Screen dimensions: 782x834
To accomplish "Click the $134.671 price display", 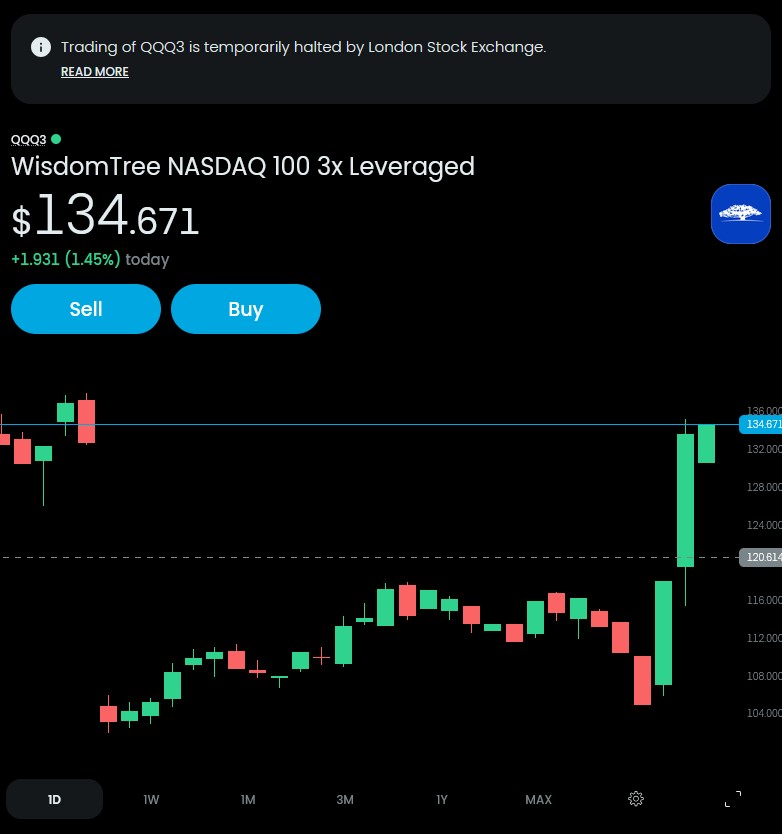I will coord(105,216).
